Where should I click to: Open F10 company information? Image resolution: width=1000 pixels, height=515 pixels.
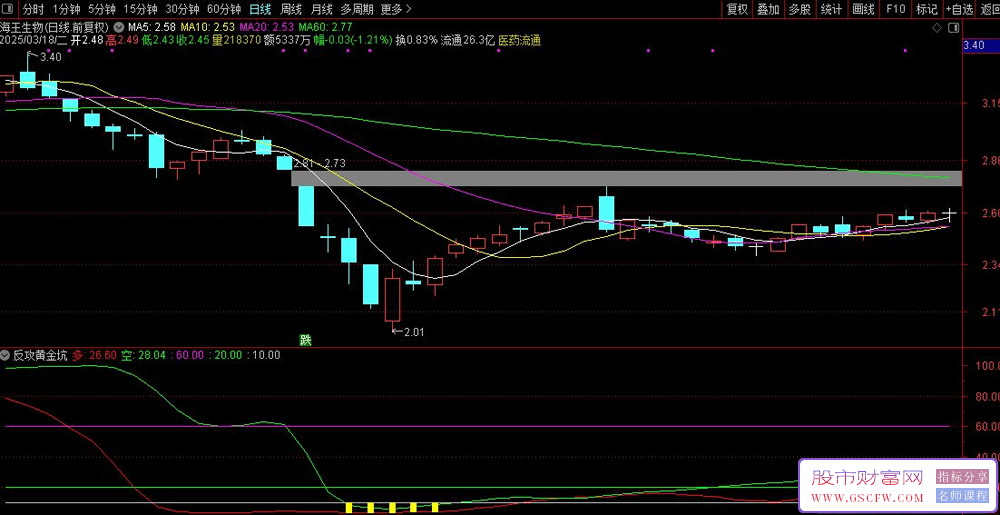coord(895,9)
